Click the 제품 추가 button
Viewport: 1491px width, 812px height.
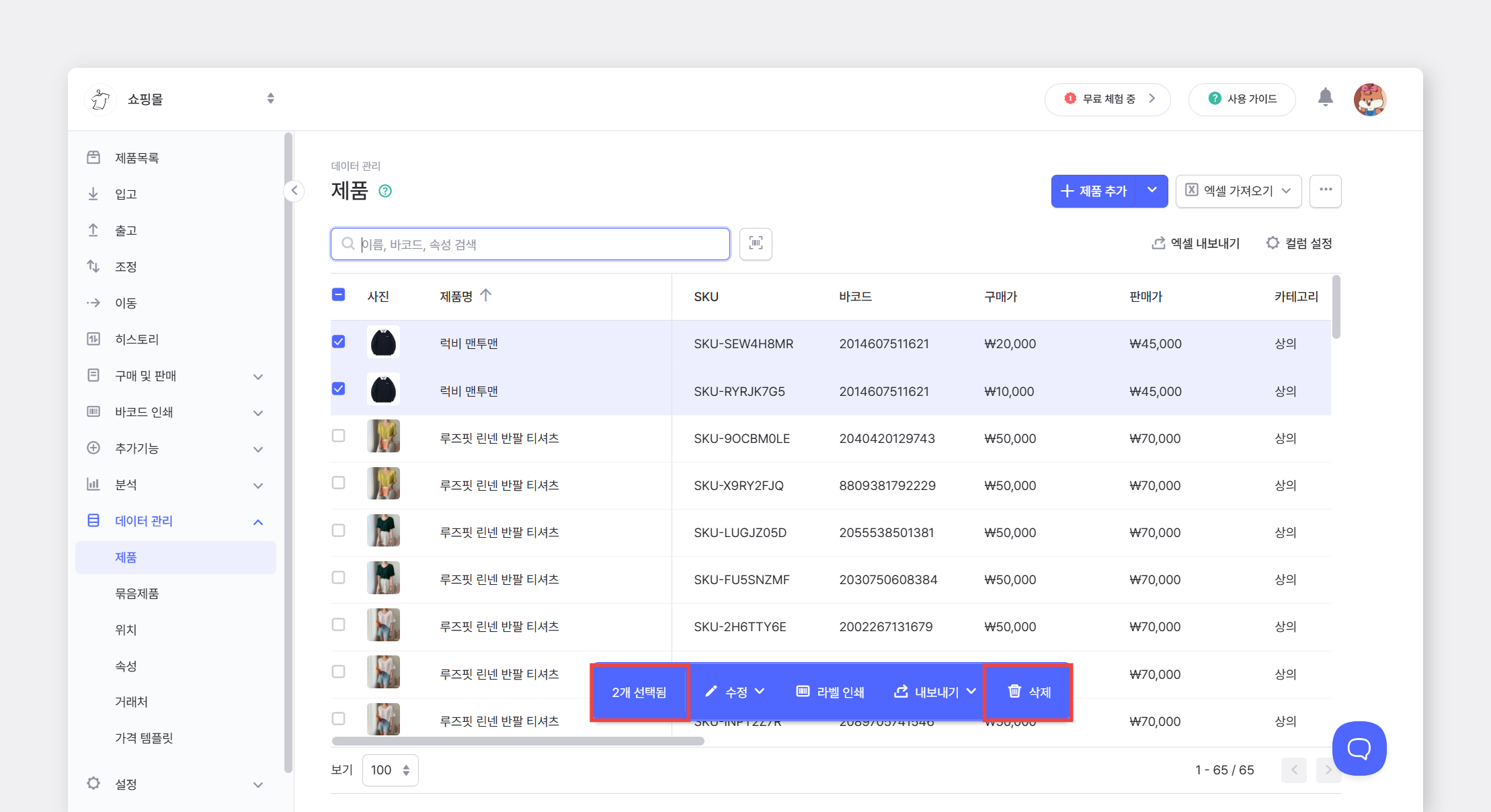(x=1094, y=191)
